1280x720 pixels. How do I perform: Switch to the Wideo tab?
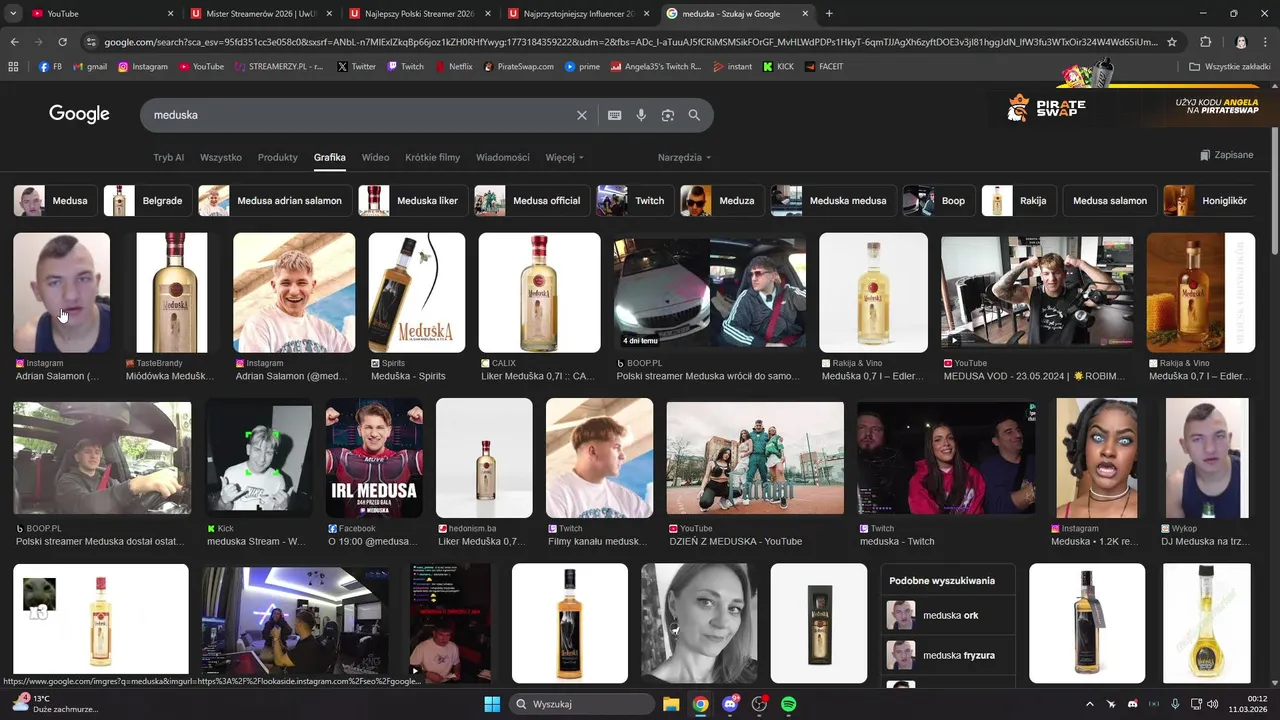tap(375, 157)
